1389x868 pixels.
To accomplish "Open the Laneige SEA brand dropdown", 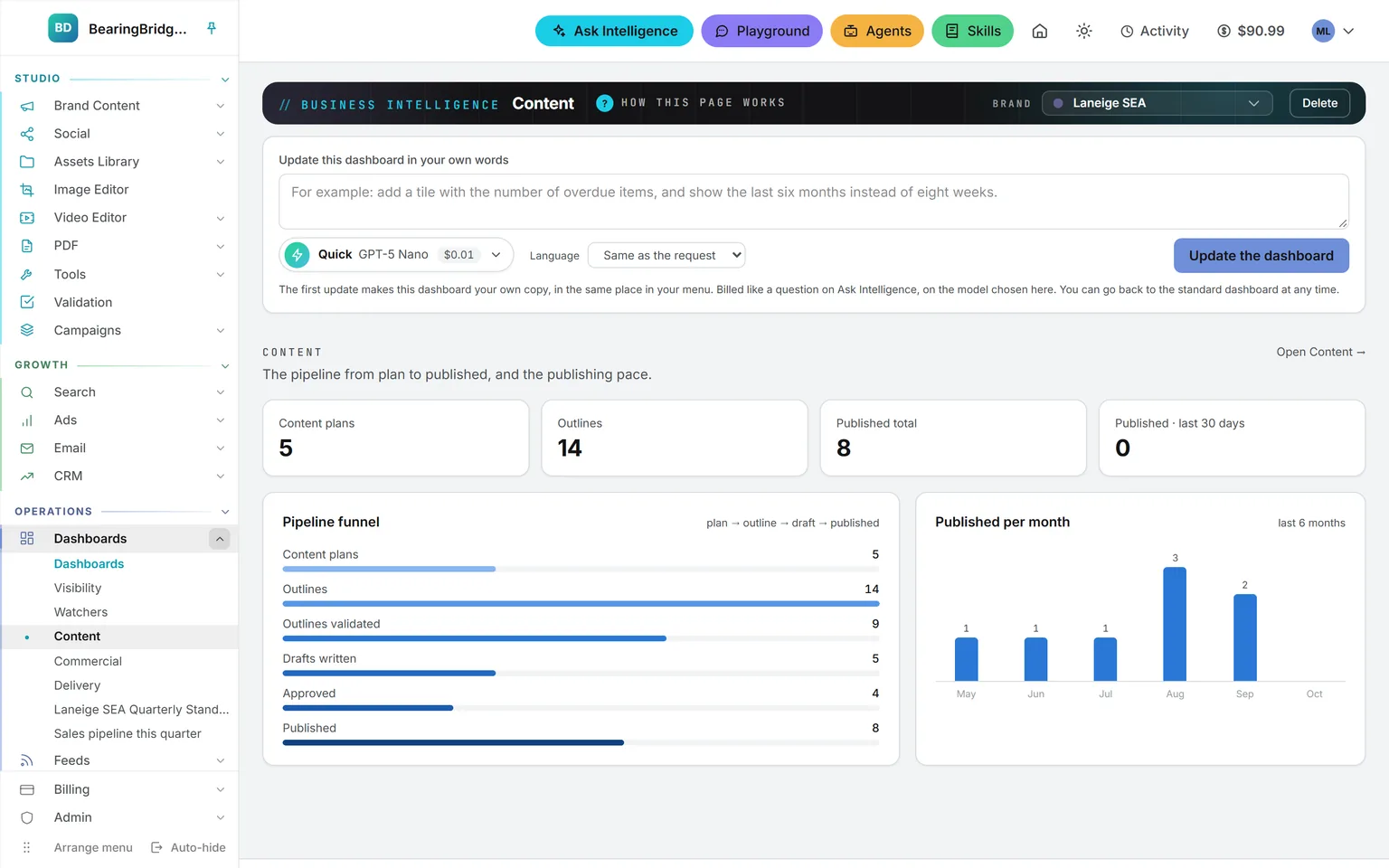I will click(1157, 103).
